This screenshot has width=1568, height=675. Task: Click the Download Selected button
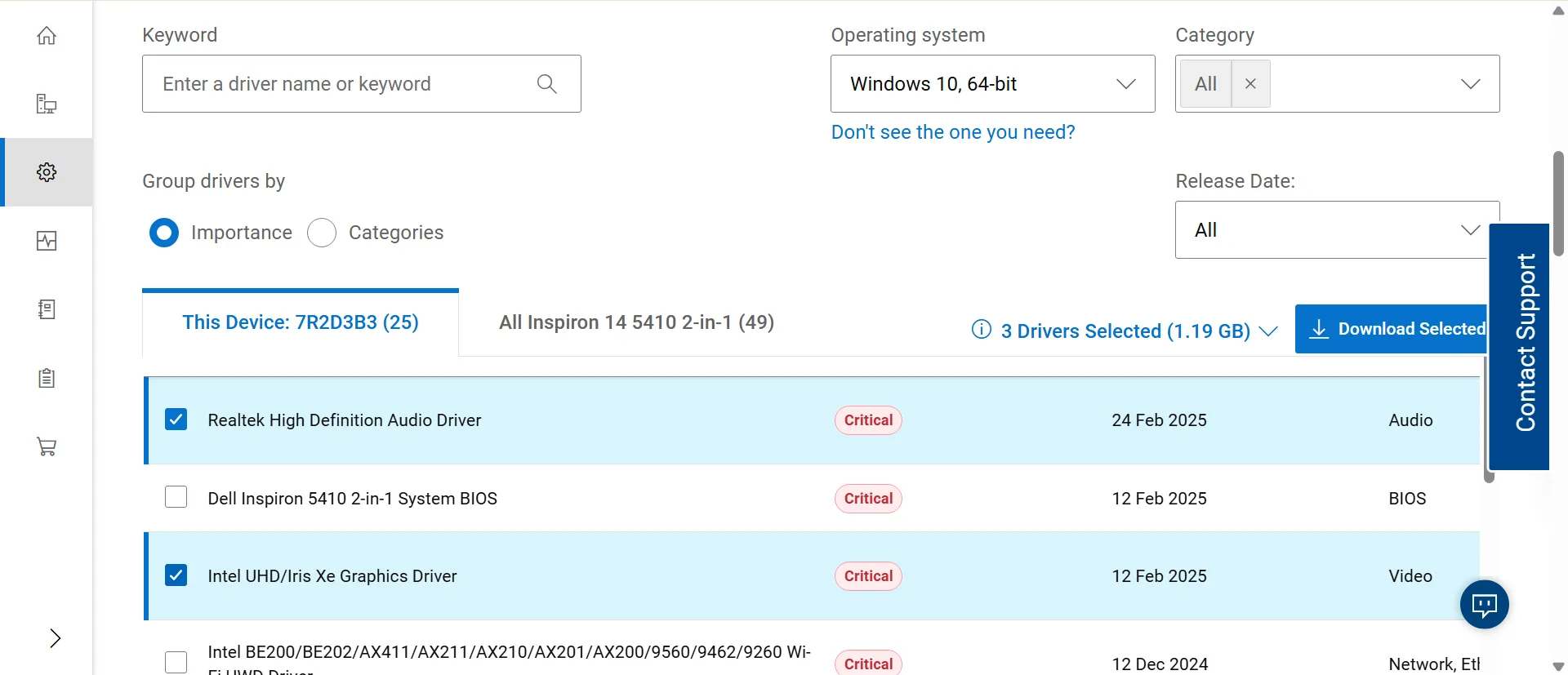pos(1392,329)
